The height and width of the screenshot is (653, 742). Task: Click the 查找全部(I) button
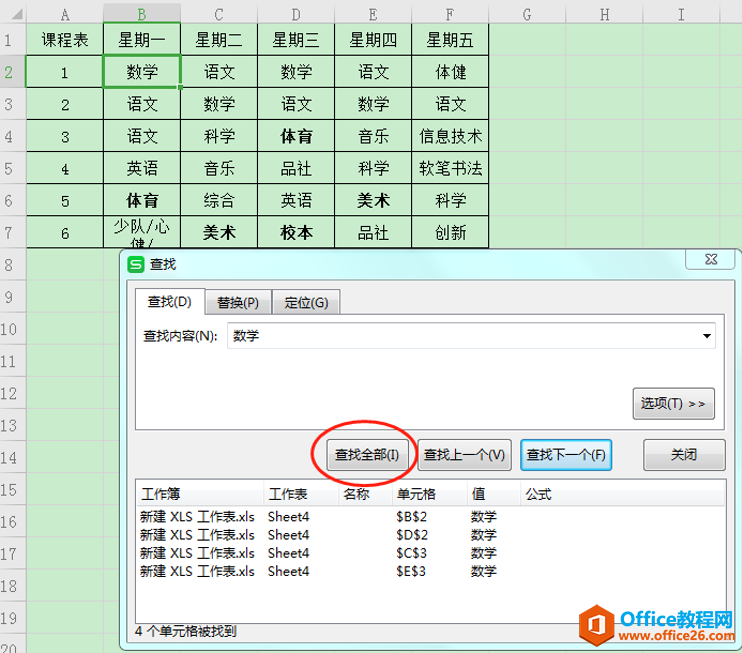point(367,455)
